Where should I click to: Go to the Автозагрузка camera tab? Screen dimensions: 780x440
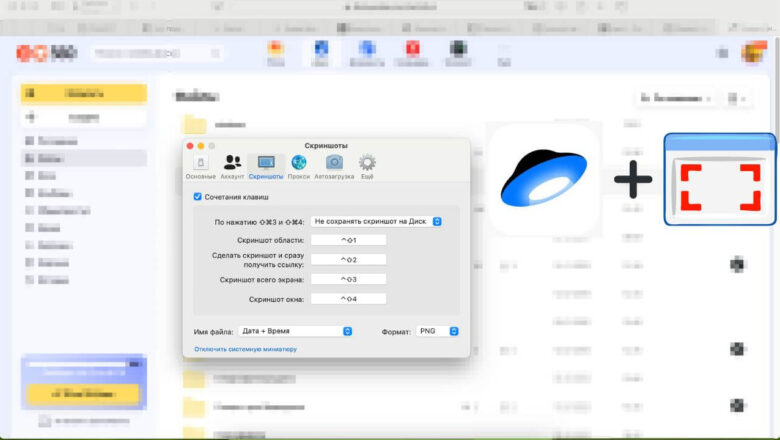334,167
